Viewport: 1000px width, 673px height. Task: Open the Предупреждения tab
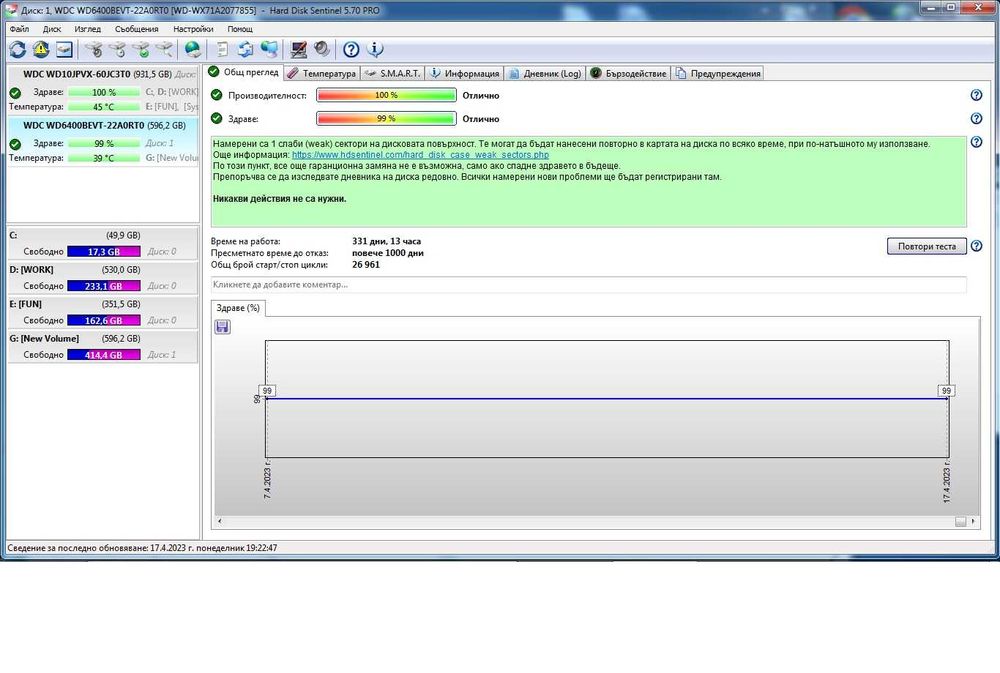point(717,73)
